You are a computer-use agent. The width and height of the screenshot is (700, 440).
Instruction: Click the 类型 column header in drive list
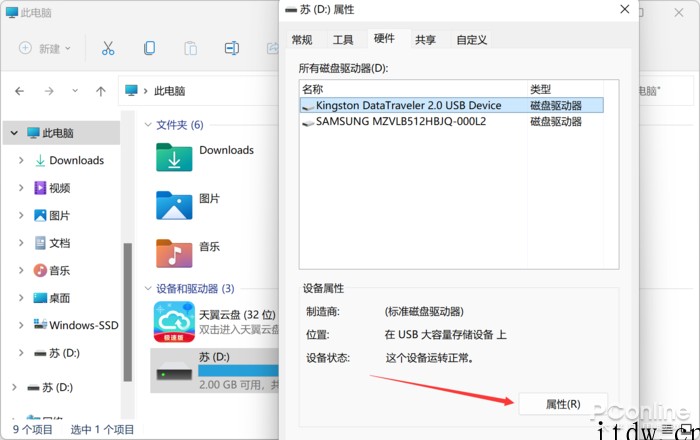point(566,89)
